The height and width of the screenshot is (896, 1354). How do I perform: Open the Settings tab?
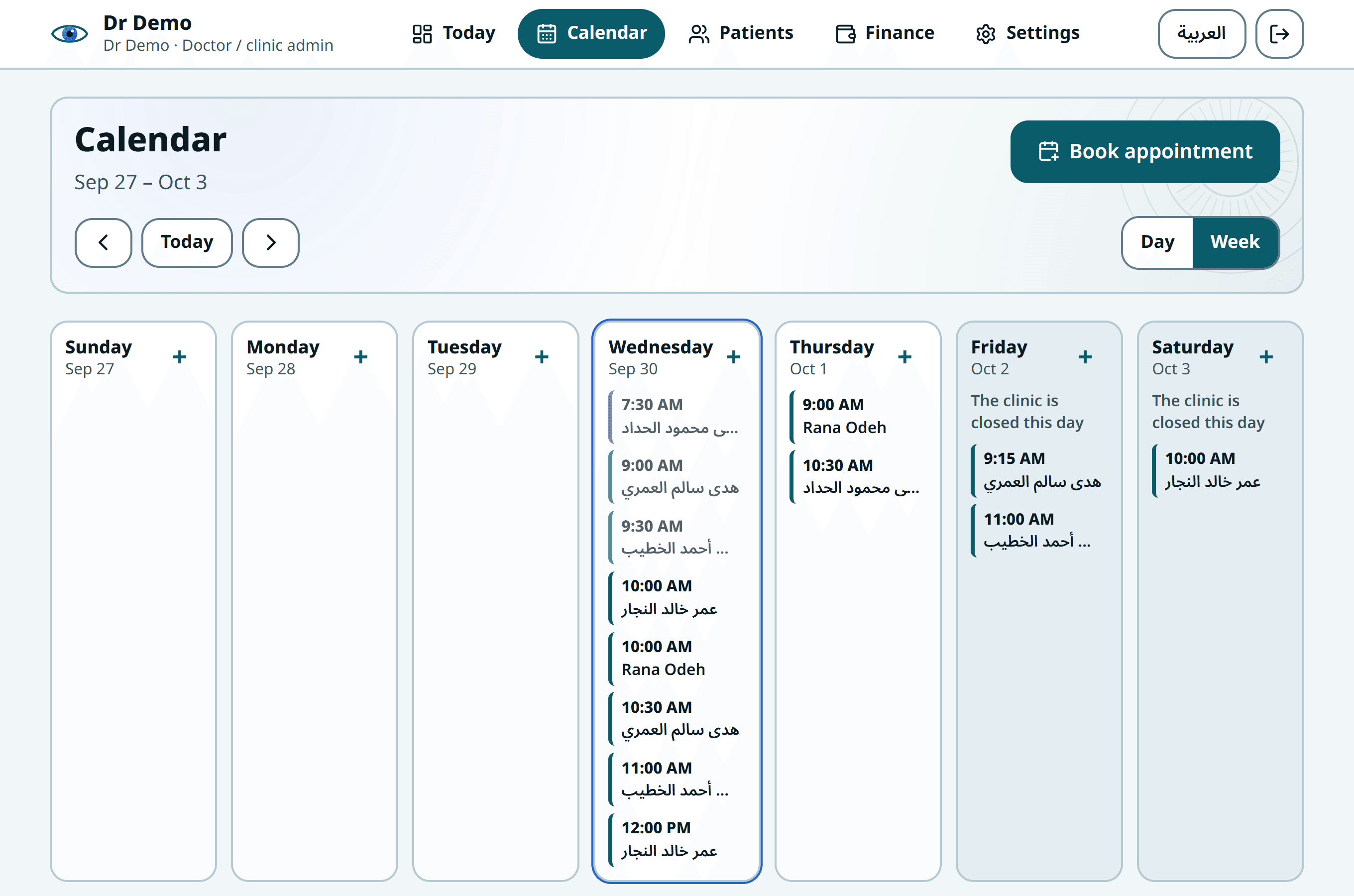pyautogui.click(x=1028, y=33)
